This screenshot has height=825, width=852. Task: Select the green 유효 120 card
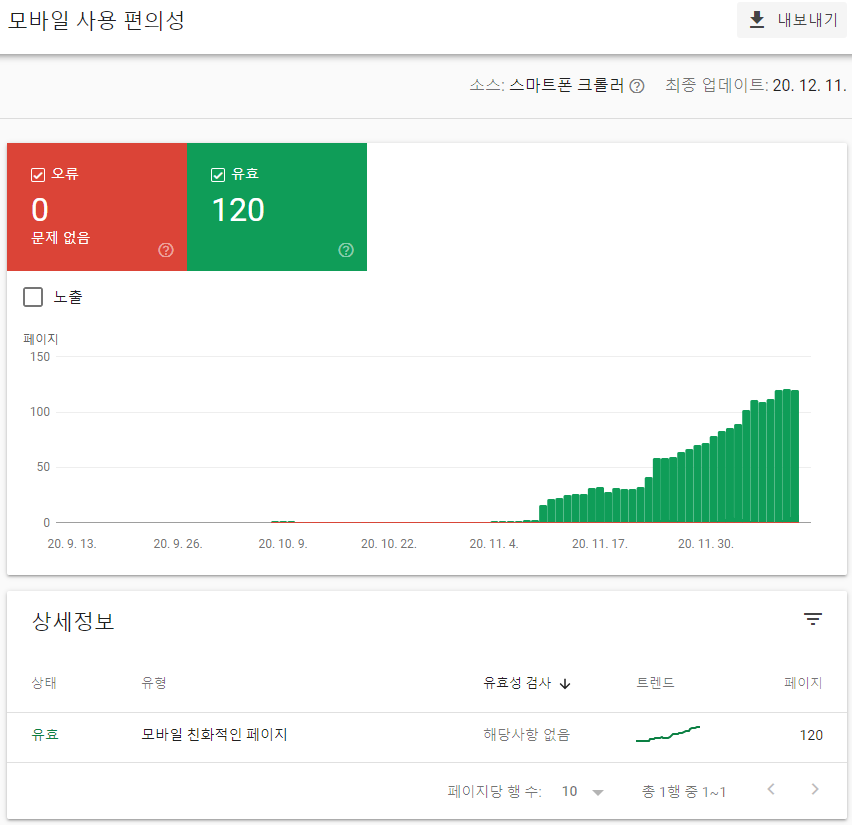(277, 207)
